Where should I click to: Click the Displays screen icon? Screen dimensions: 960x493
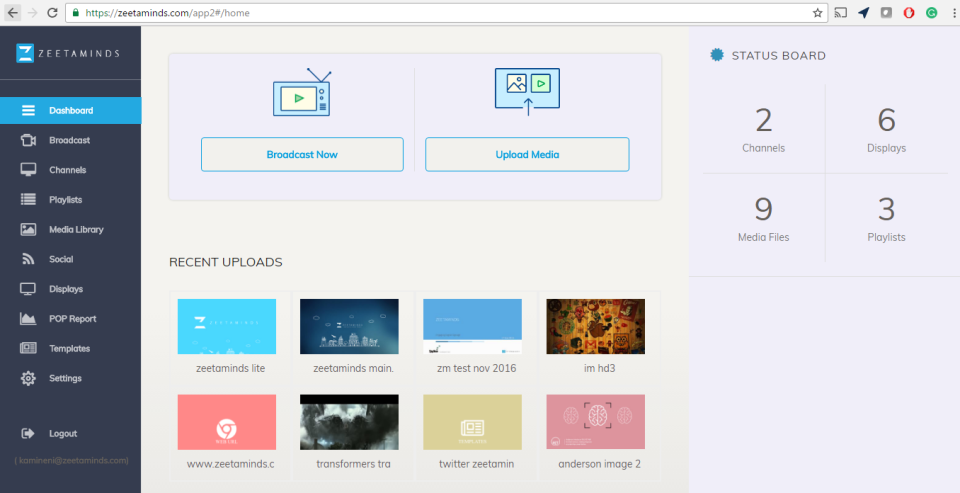click(x=28, y=289)
